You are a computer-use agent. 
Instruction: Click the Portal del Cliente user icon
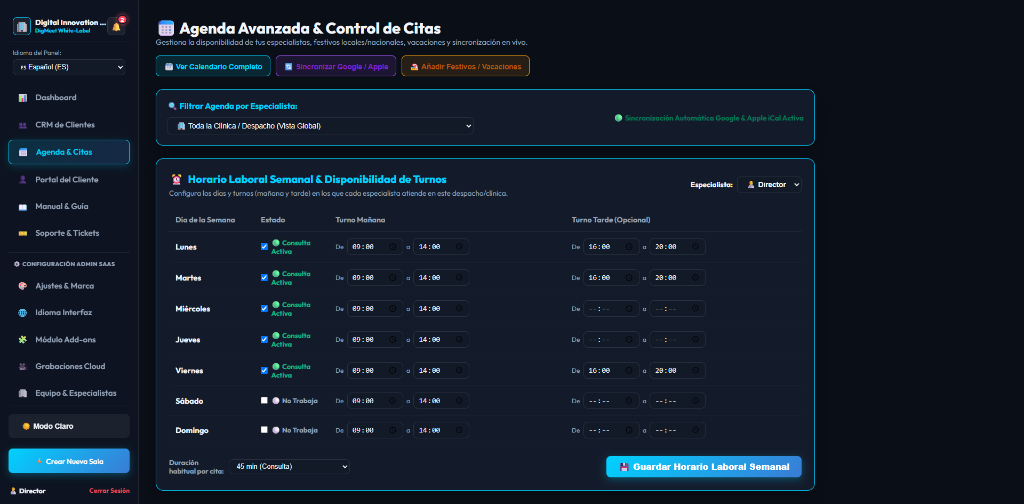click(x=23, y=180)
